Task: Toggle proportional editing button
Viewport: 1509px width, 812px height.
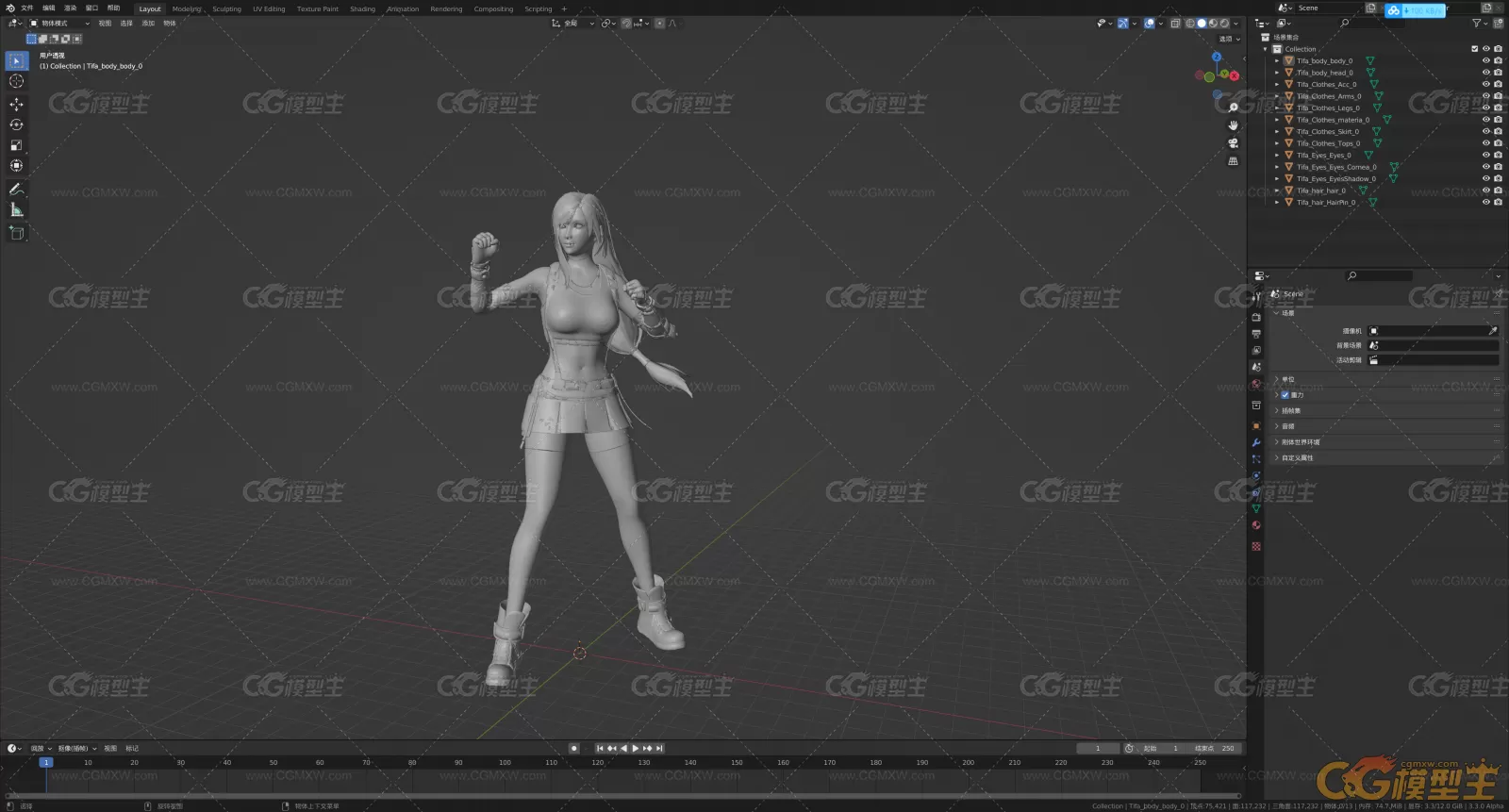Action: (x=660, y=23)
